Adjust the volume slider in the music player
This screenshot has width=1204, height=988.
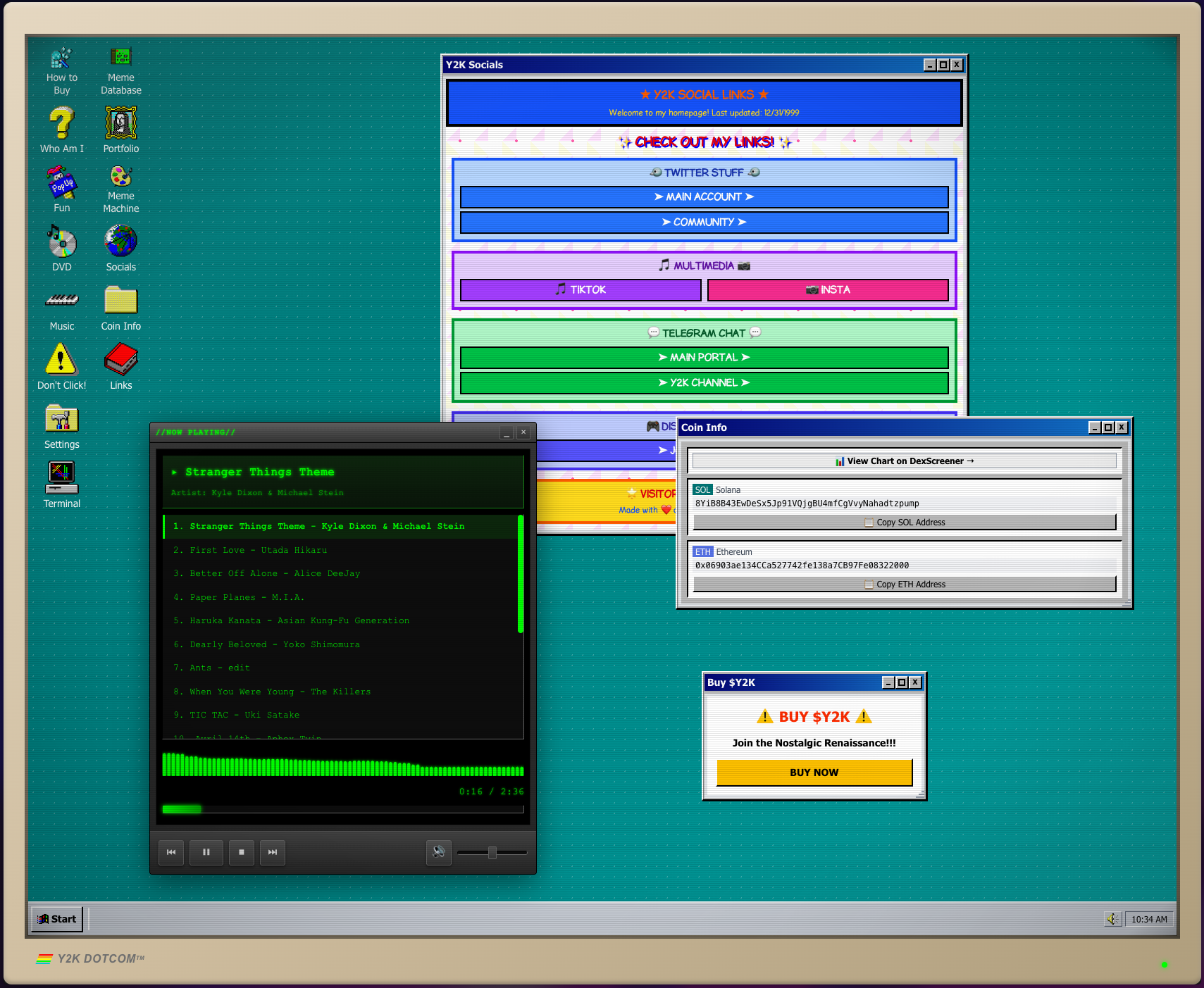(x=492, y=852)
